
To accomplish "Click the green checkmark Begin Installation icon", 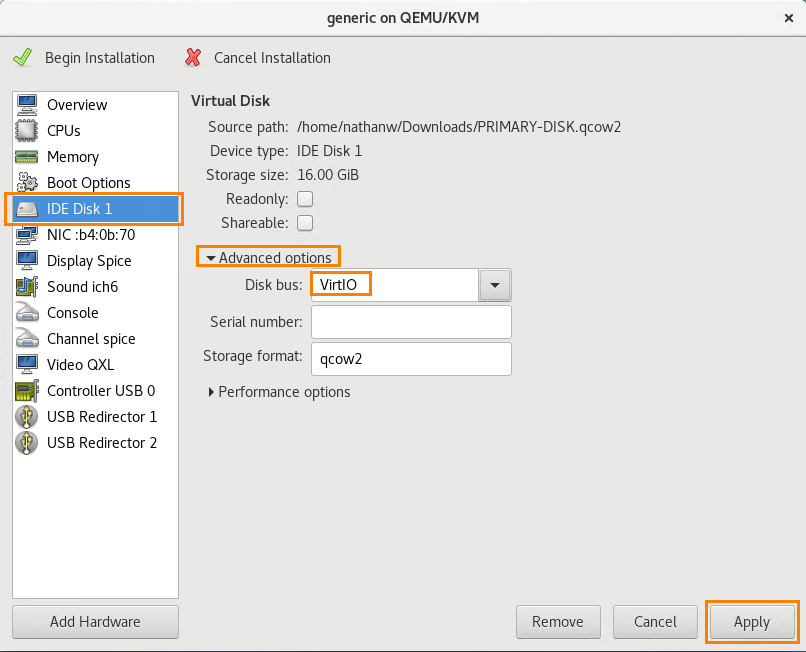I will point(22,58).
